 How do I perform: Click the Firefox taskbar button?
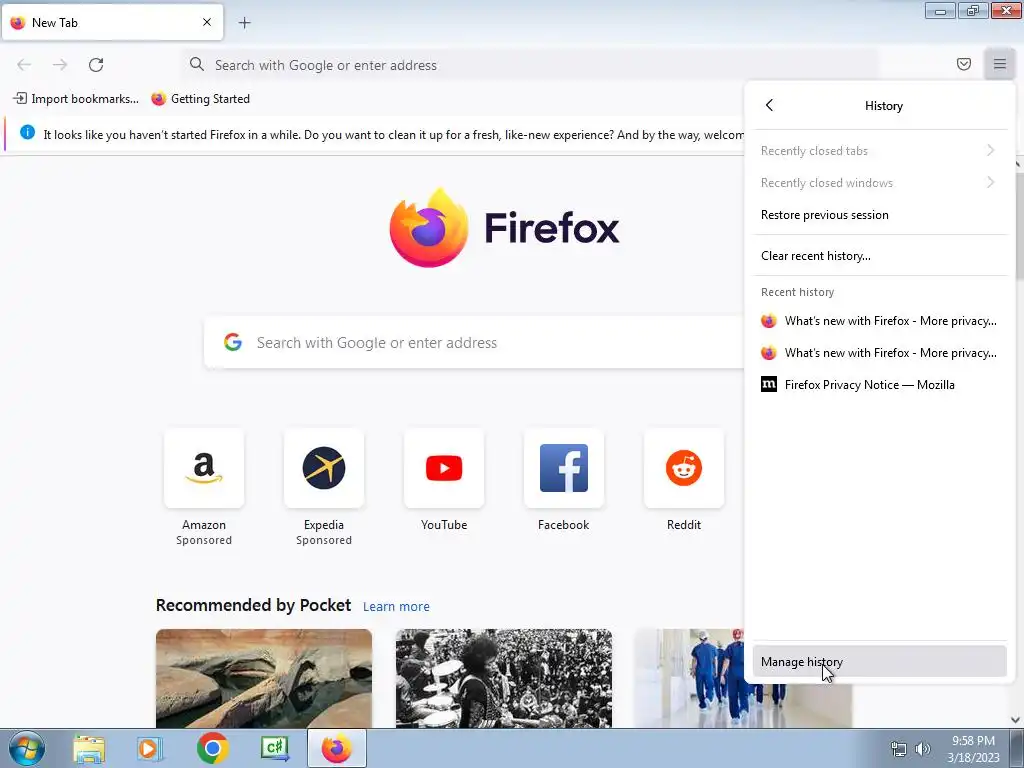coord(337,748)
